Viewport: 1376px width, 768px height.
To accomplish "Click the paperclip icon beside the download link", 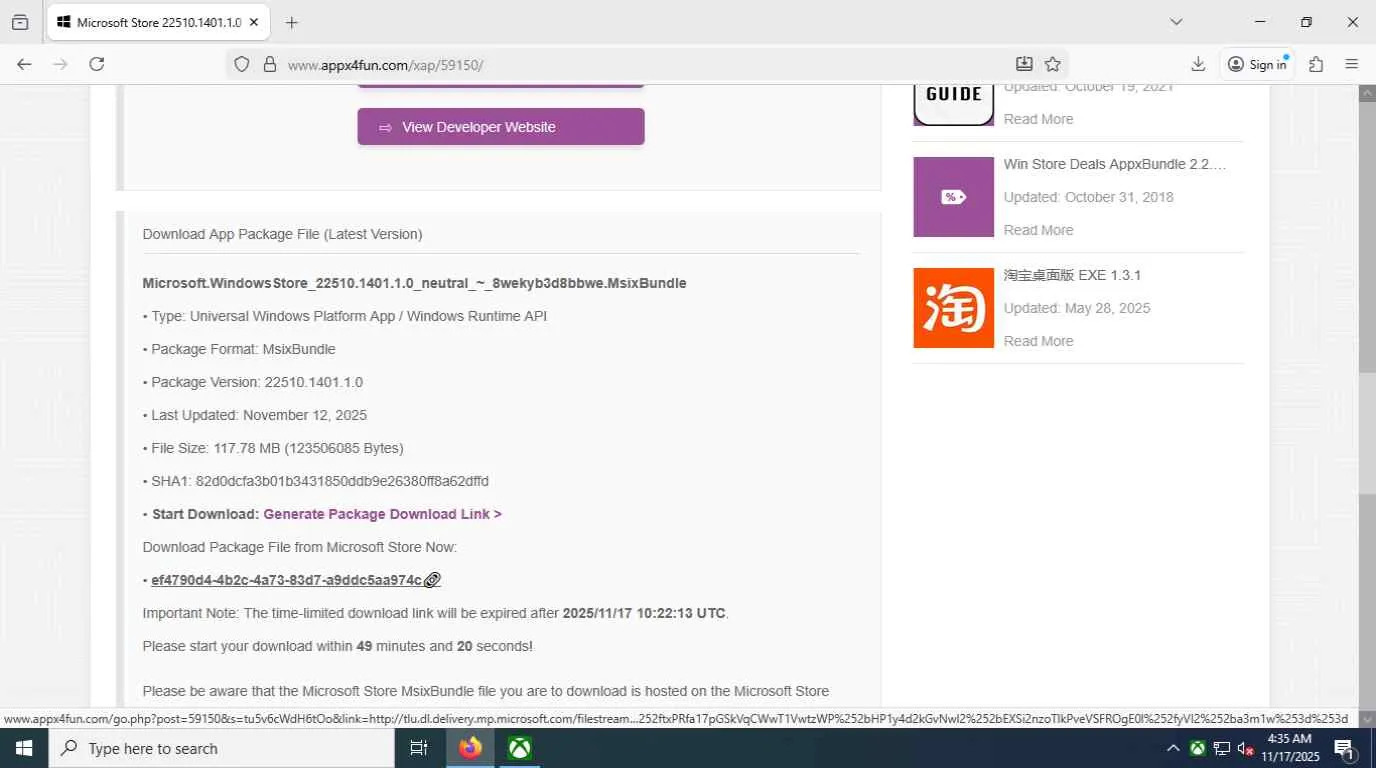I will [432, 580].
